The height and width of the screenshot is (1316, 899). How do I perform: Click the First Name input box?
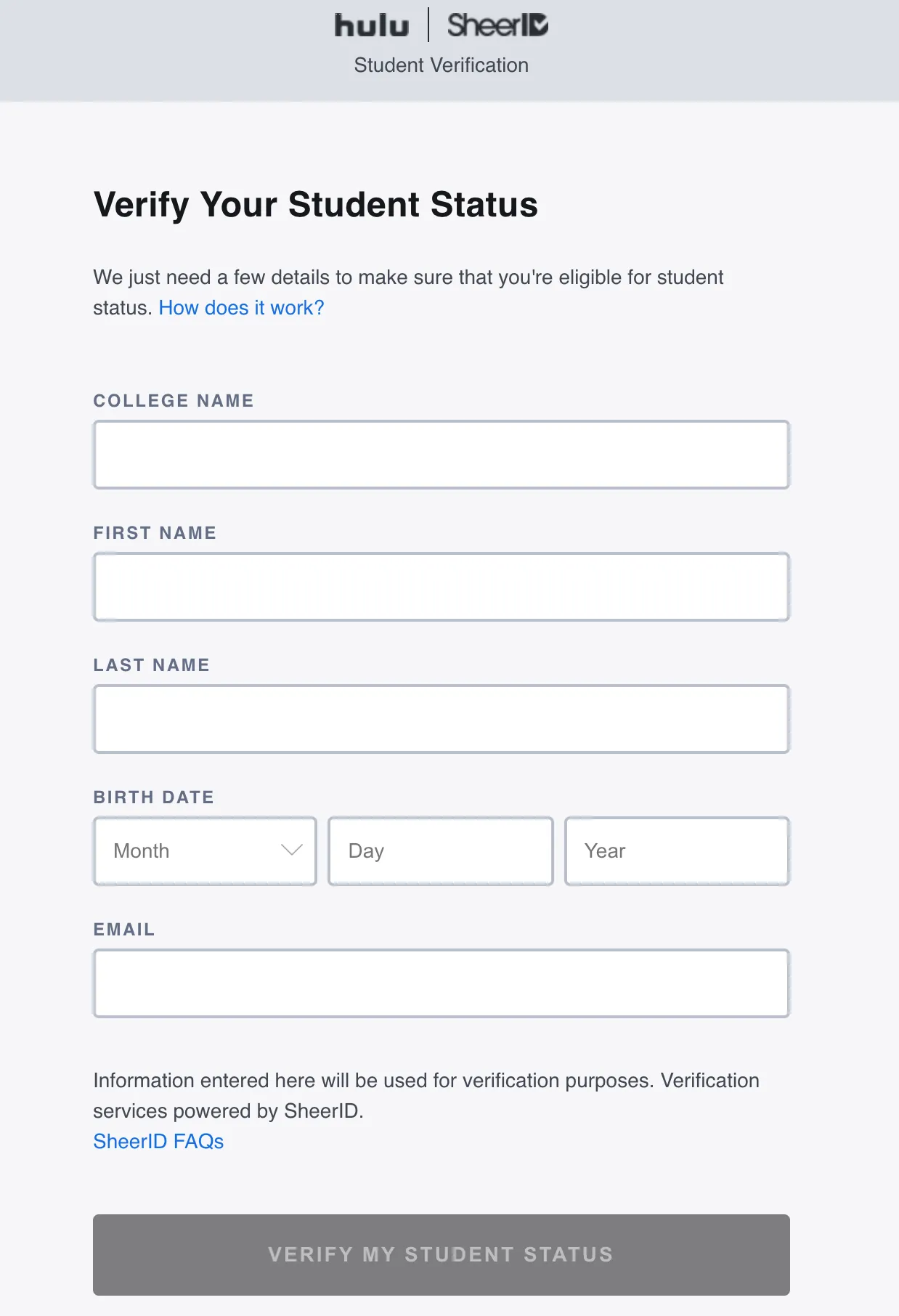[x=441, y=585]
